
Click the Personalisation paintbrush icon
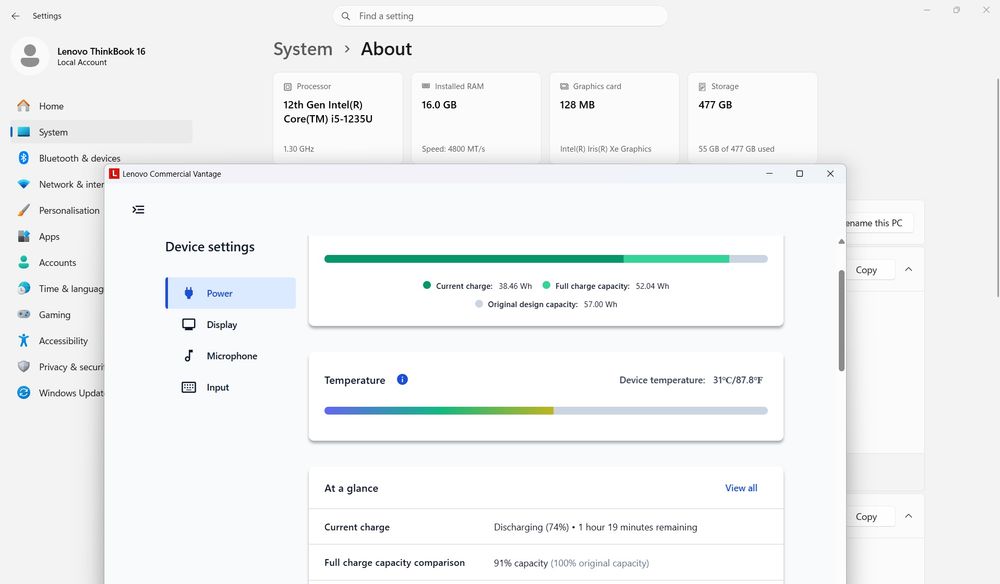pos(24,210)
